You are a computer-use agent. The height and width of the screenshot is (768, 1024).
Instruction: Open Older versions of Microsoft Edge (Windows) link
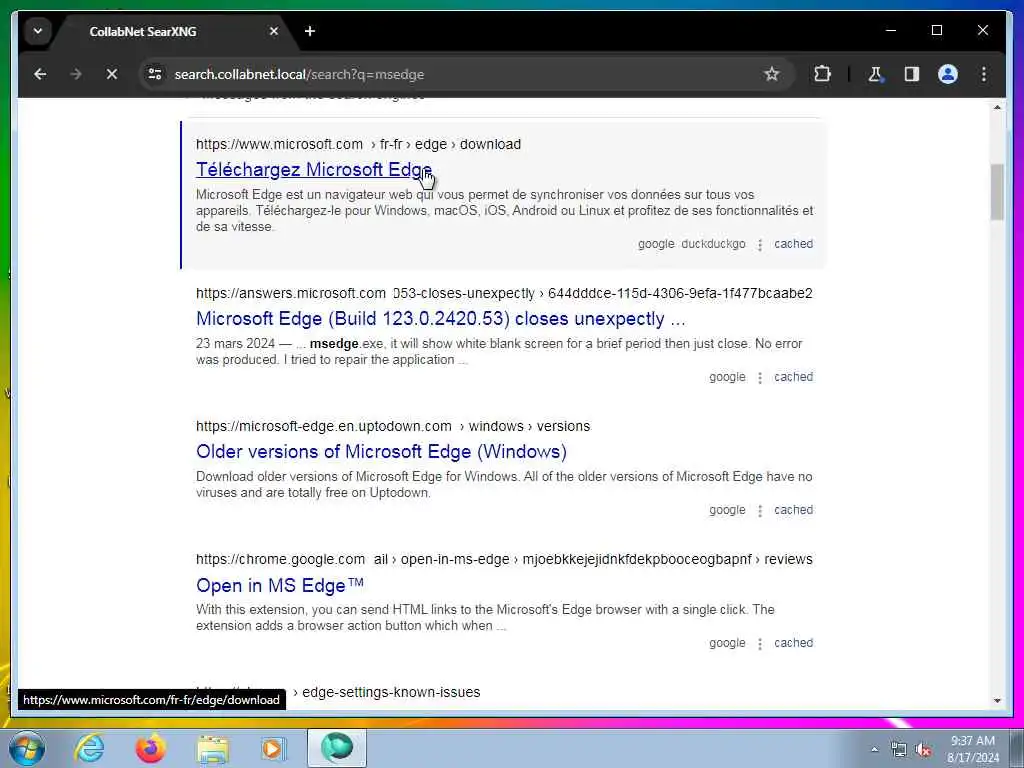pyautogui.click(x=381, y=452)
